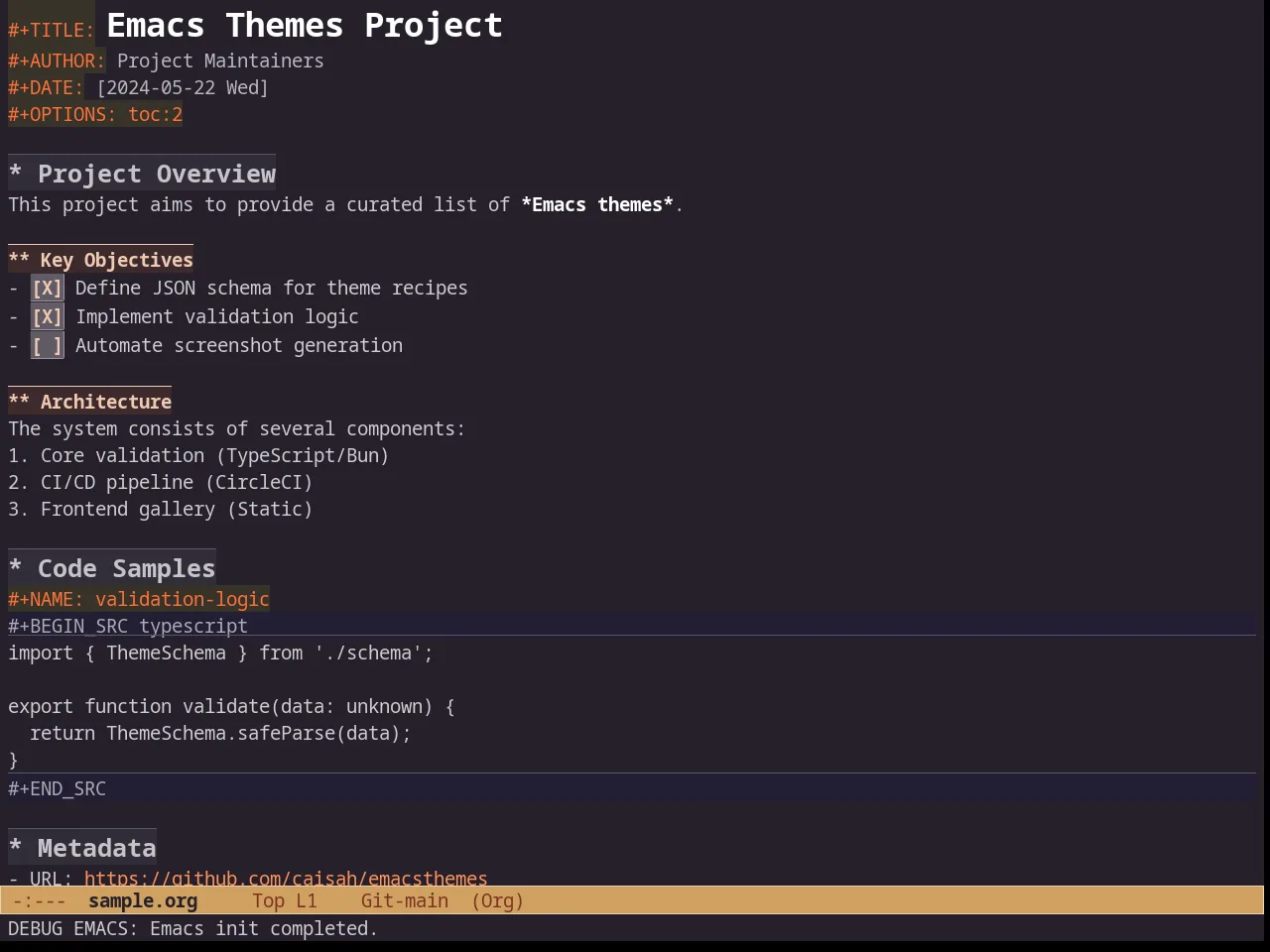The height and width of the screenshot is (952, 1270).
Task: Click the #+NAME: validation-logic keyword
Action: pyautogui.click(x=139, y=599)
